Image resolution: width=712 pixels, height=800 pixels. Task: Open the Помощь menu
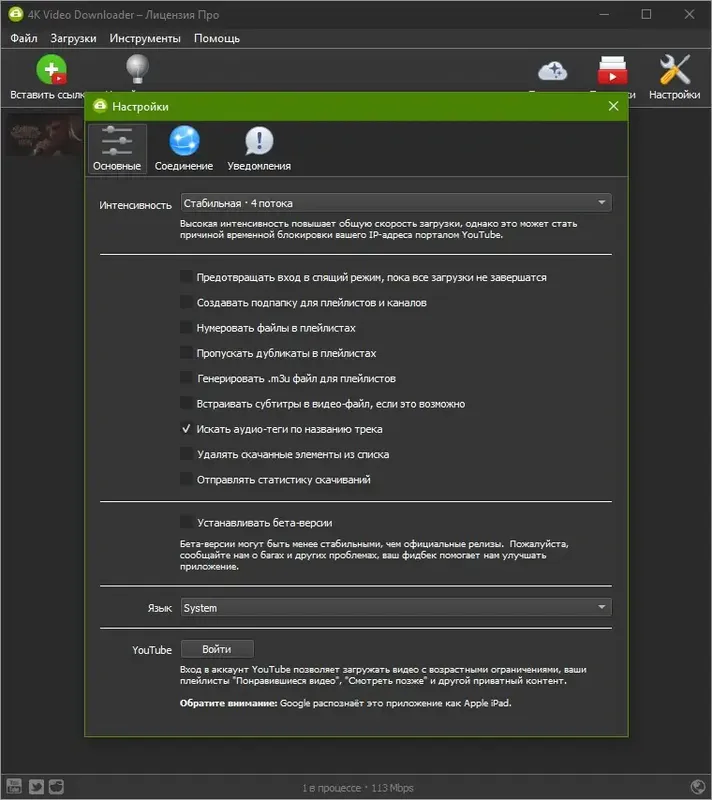click(x=217, y=38)
